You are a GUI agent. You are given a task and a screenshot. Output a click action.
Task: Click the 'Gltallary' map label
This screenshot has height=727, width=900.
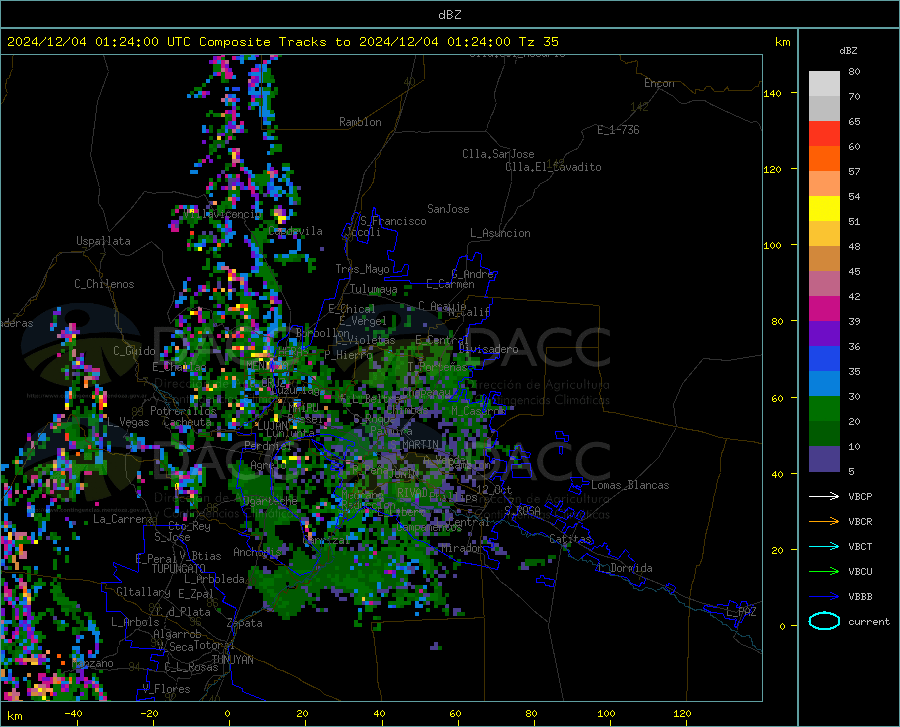(143, 592)
